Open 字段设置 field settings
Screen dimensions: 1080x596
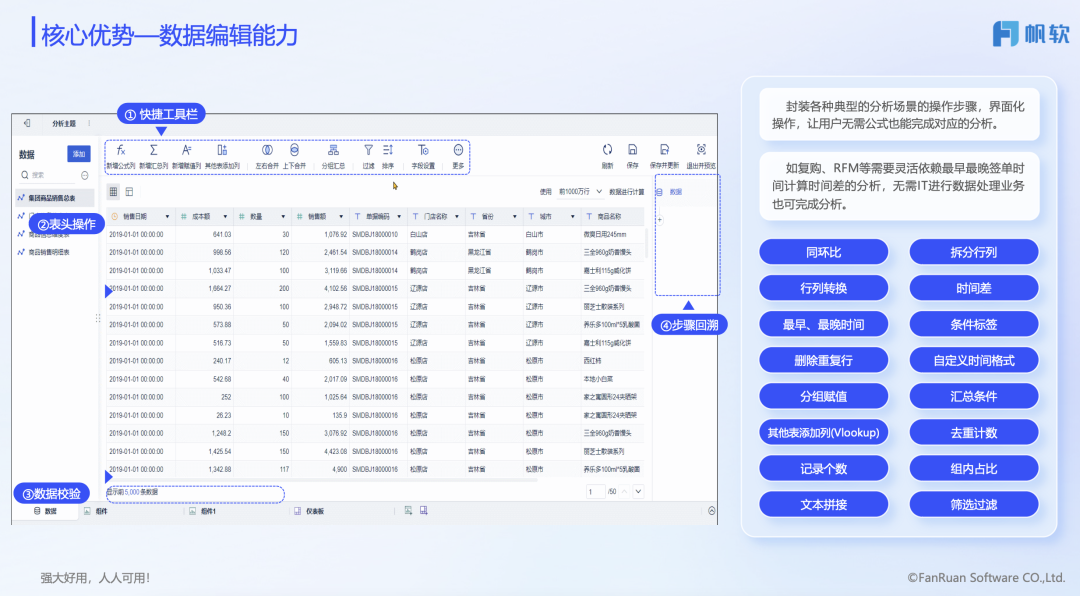click(423, 150)
